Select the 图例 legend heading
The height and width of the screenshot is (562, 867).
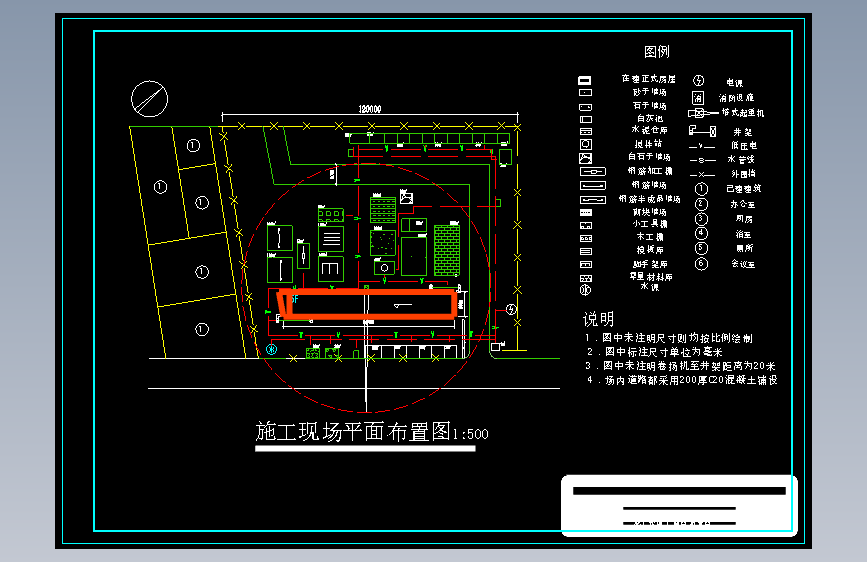657,51
